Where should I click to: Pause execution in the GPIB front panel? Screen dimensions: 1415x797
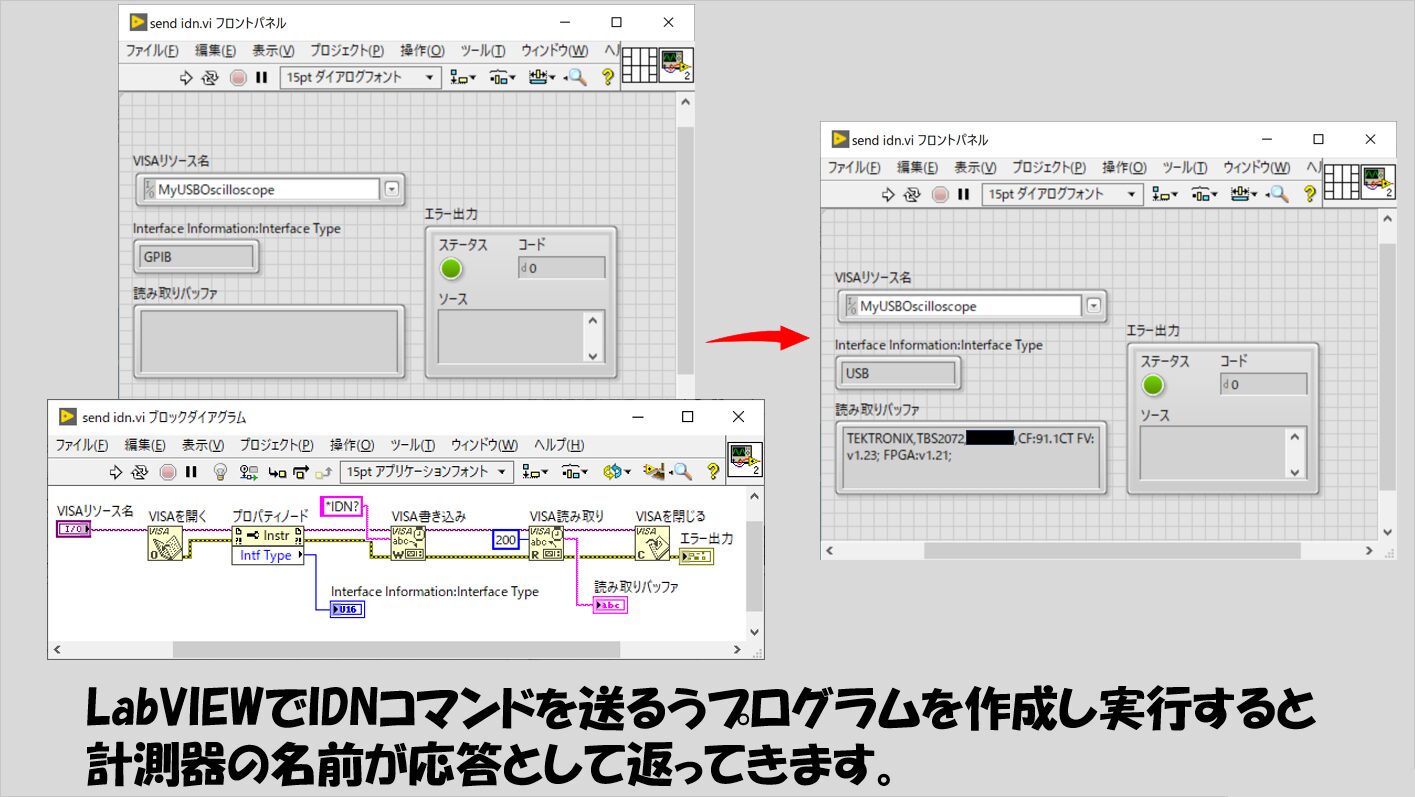(x=262, y=77)
